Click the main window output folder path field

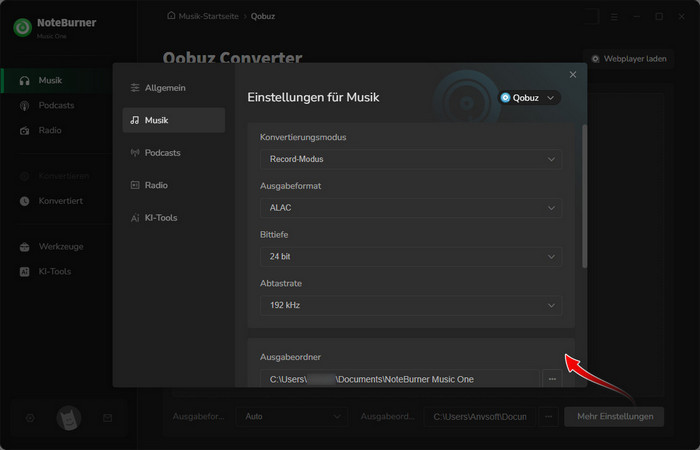coord(480,417)
